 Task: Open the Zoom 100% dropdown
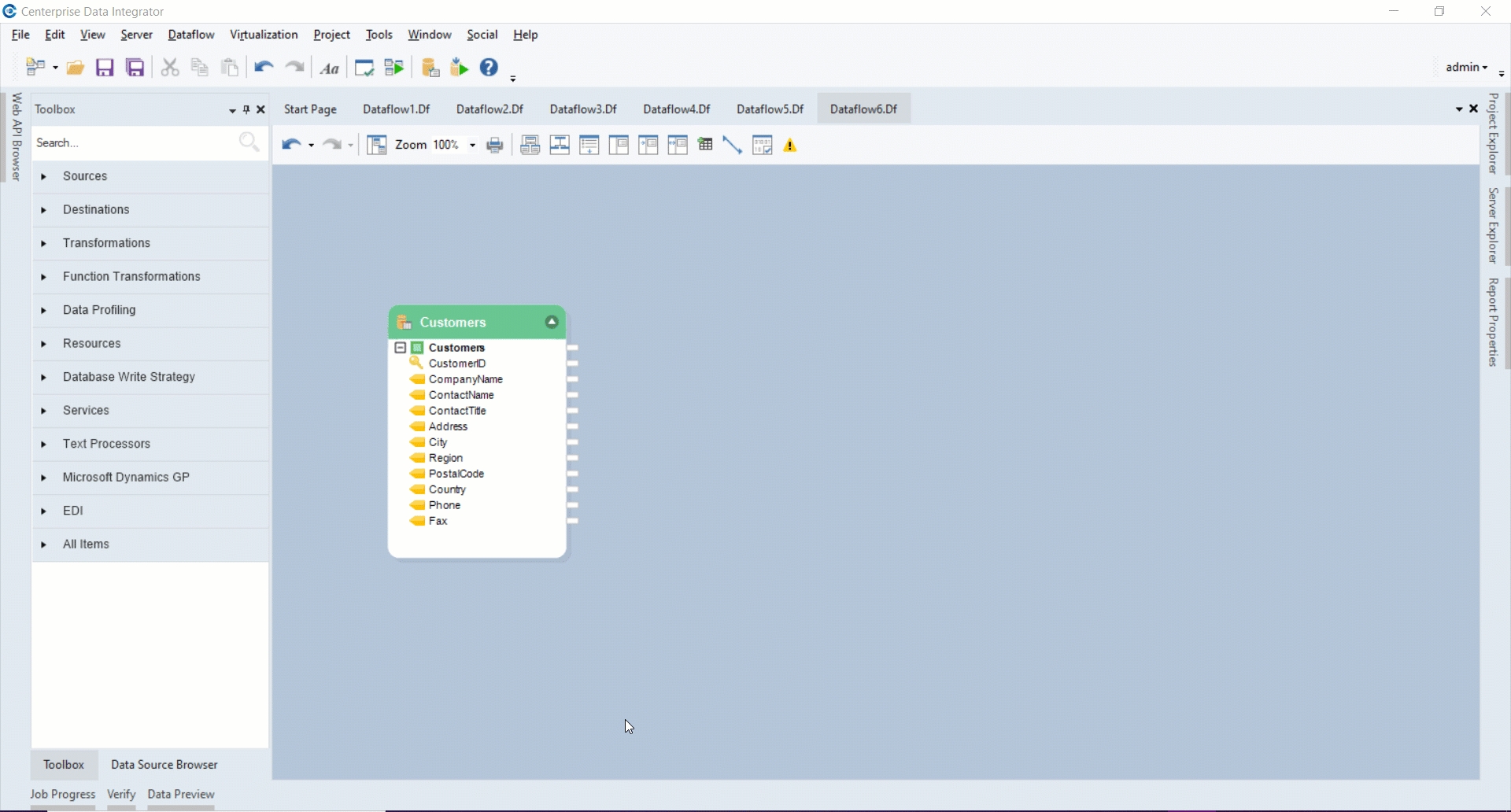pyautogui.click(x=472, y=146)
